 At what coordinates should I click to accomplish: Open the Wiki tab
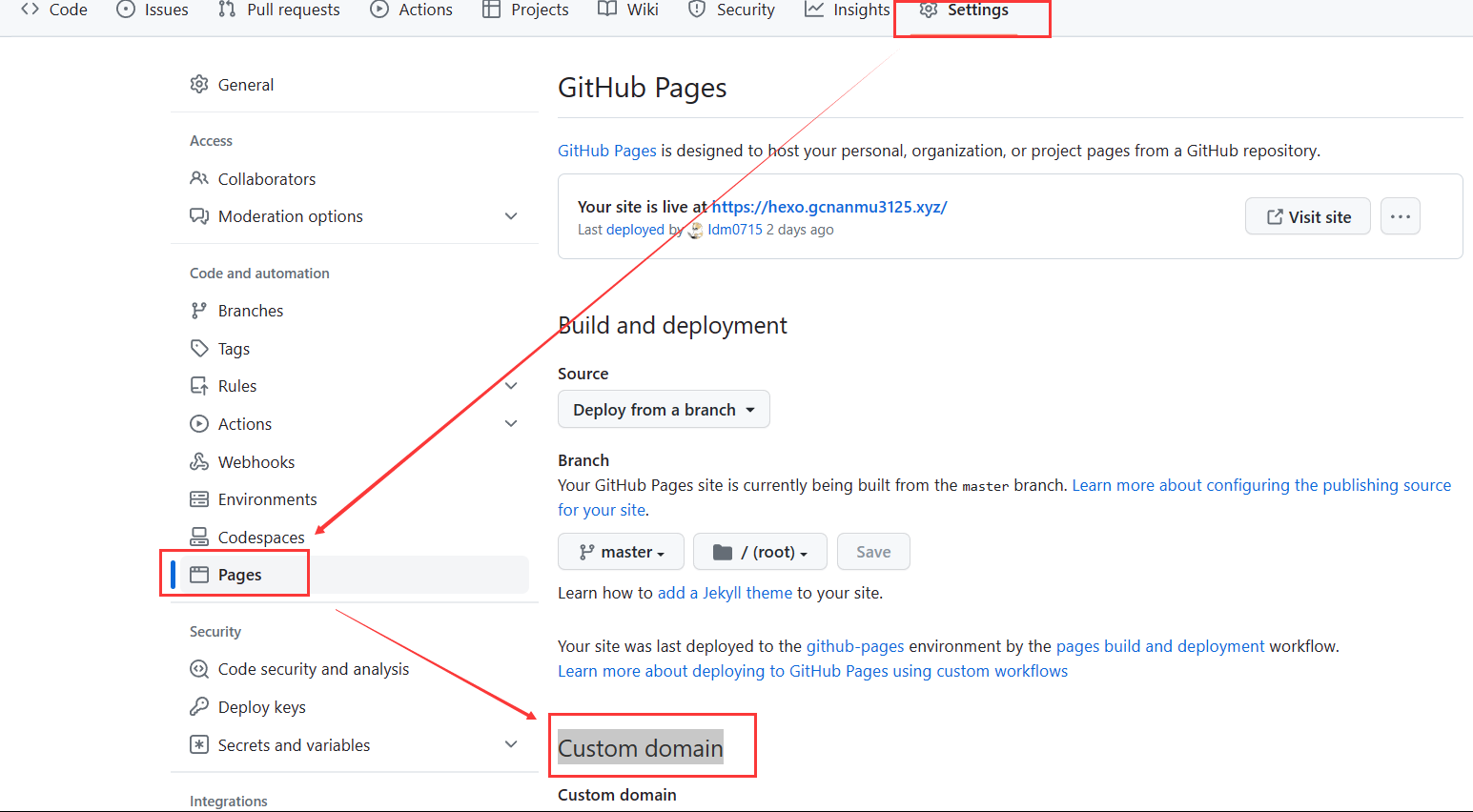[x=628, y=10]
